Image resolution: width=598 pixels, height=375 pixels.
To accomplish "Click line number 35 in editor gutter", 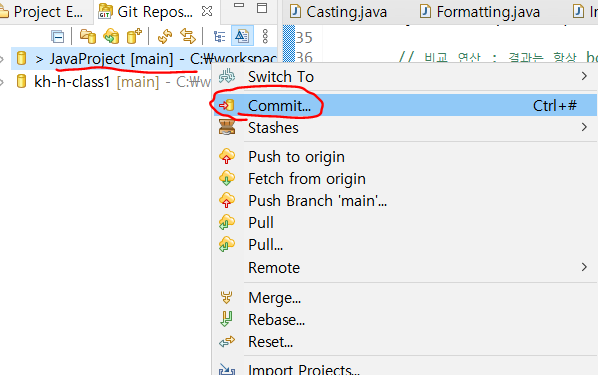I will [x=304, y=38].
